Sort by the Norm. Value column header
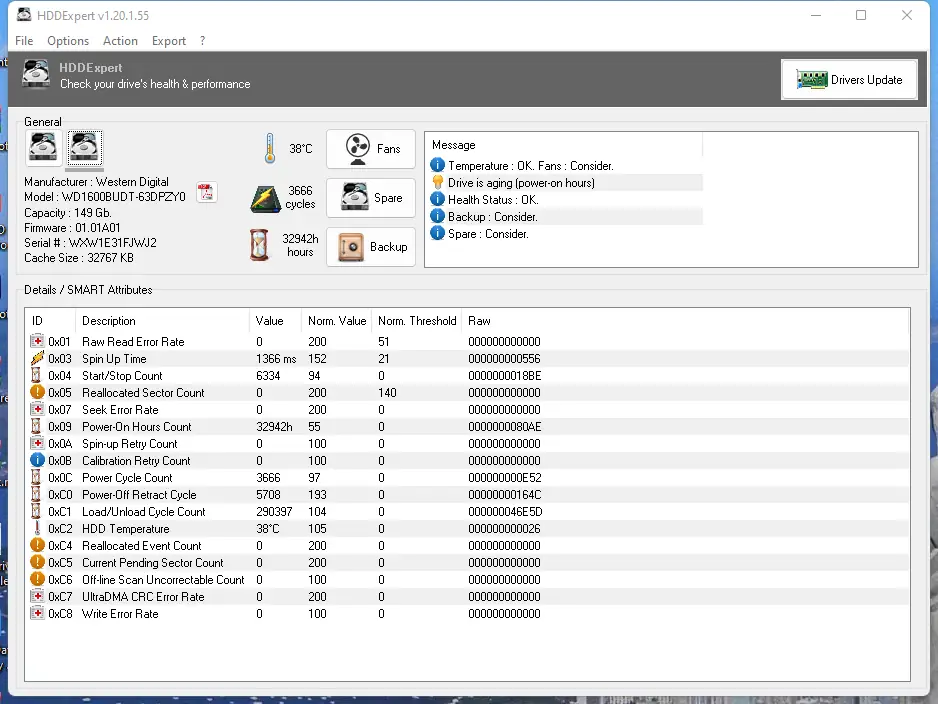 click(336, 321)
